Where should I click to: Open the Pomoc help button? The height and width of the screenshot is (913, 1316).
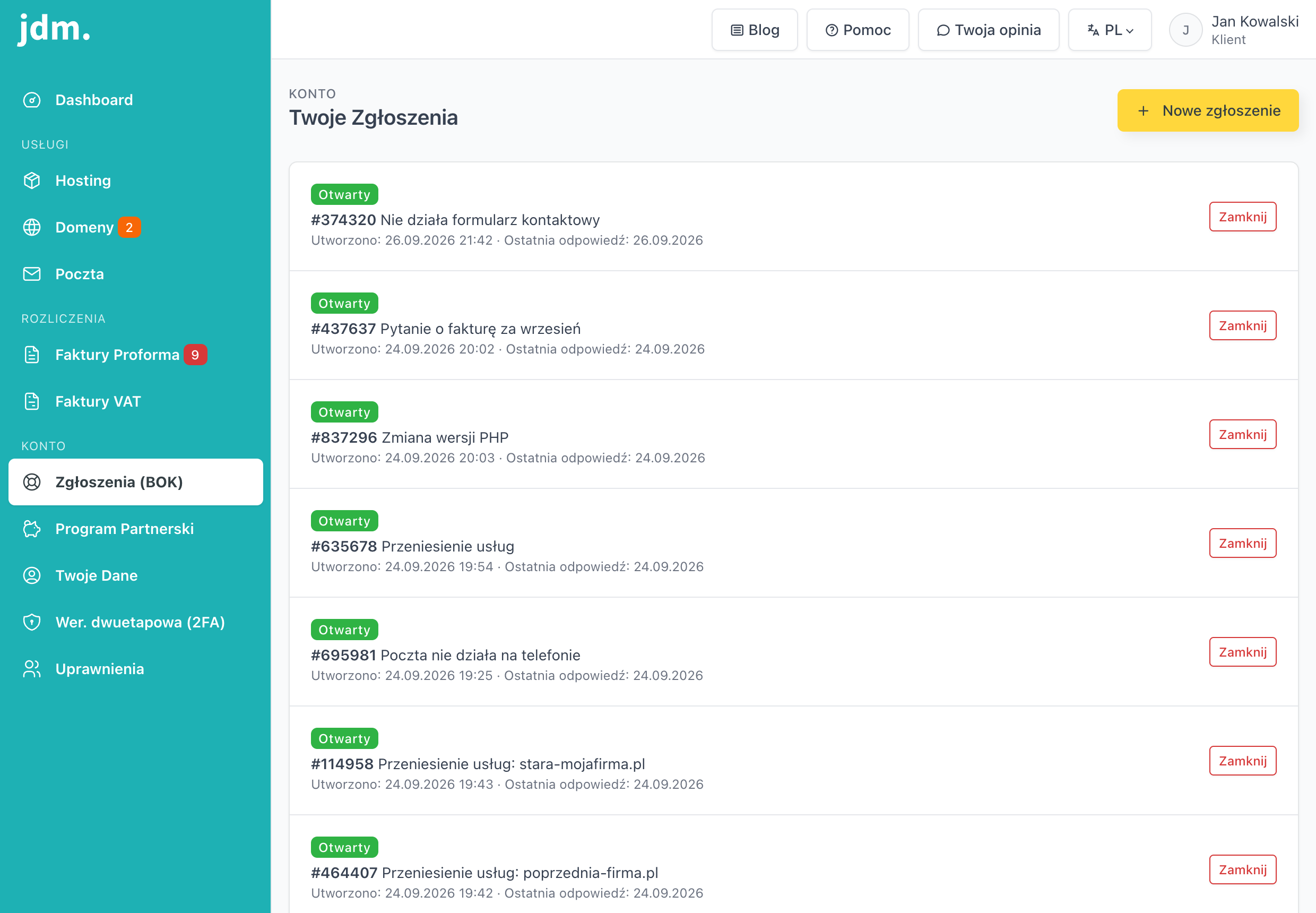(x=858, y=30)
